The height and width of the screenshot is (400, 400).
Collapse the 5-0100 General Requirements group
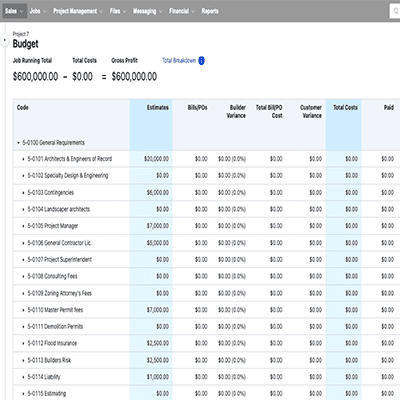[18, 143]
